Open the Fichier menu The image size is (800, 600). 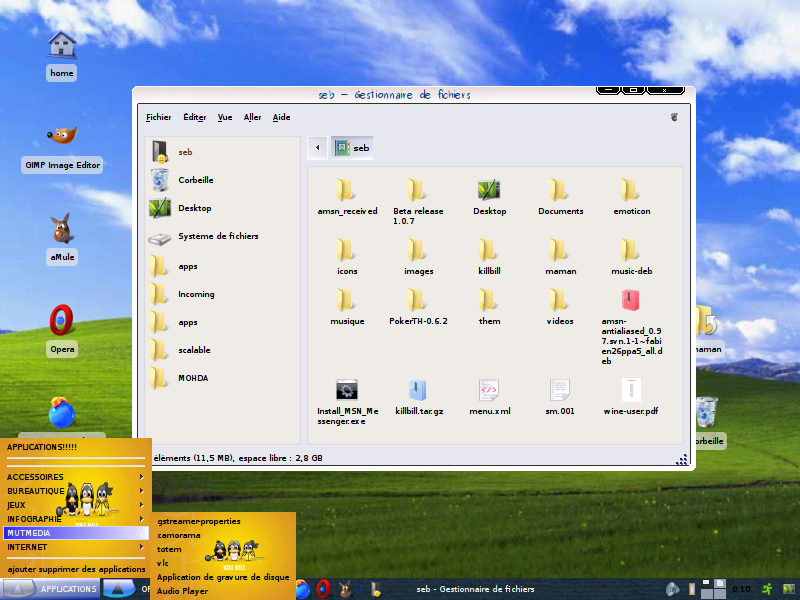[x=158, y=117]
